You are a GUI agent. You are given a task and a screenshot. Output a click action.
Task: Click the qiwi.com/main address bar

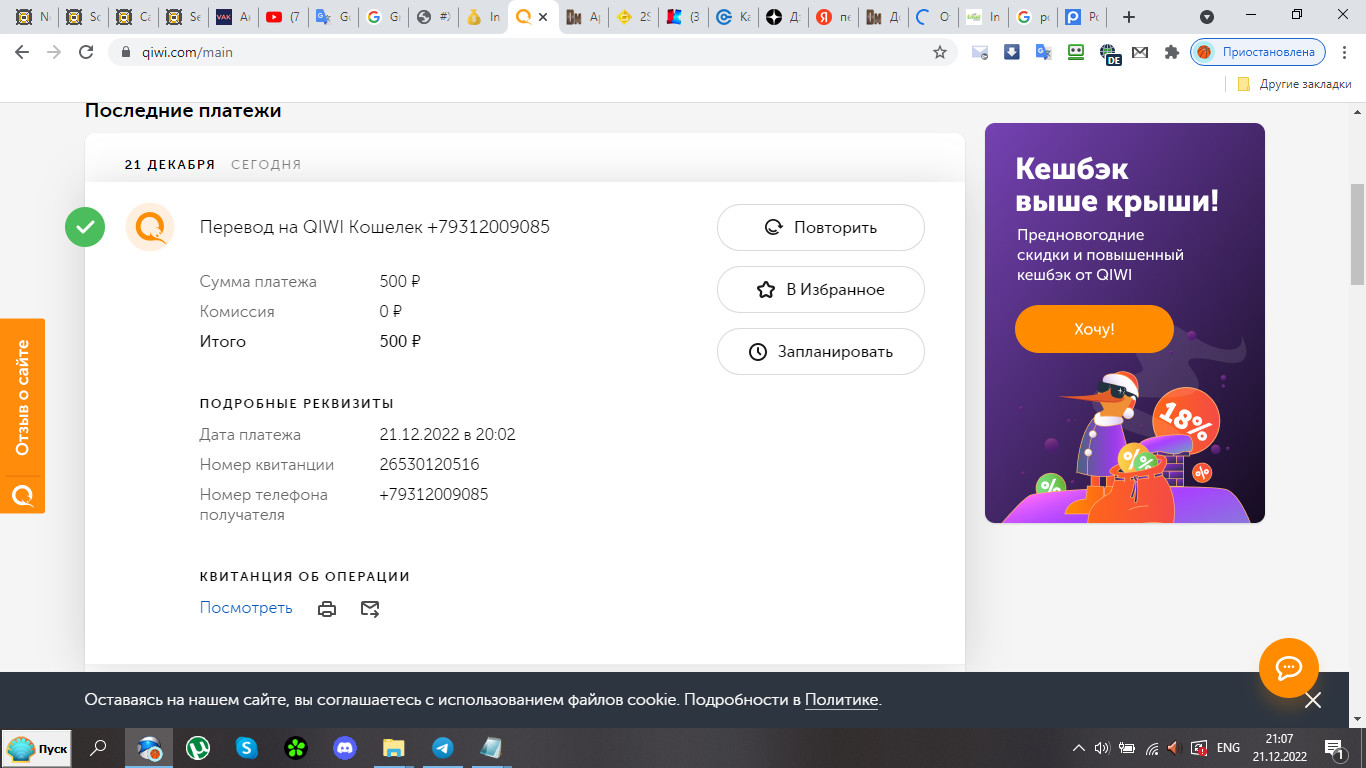point(530,52)
